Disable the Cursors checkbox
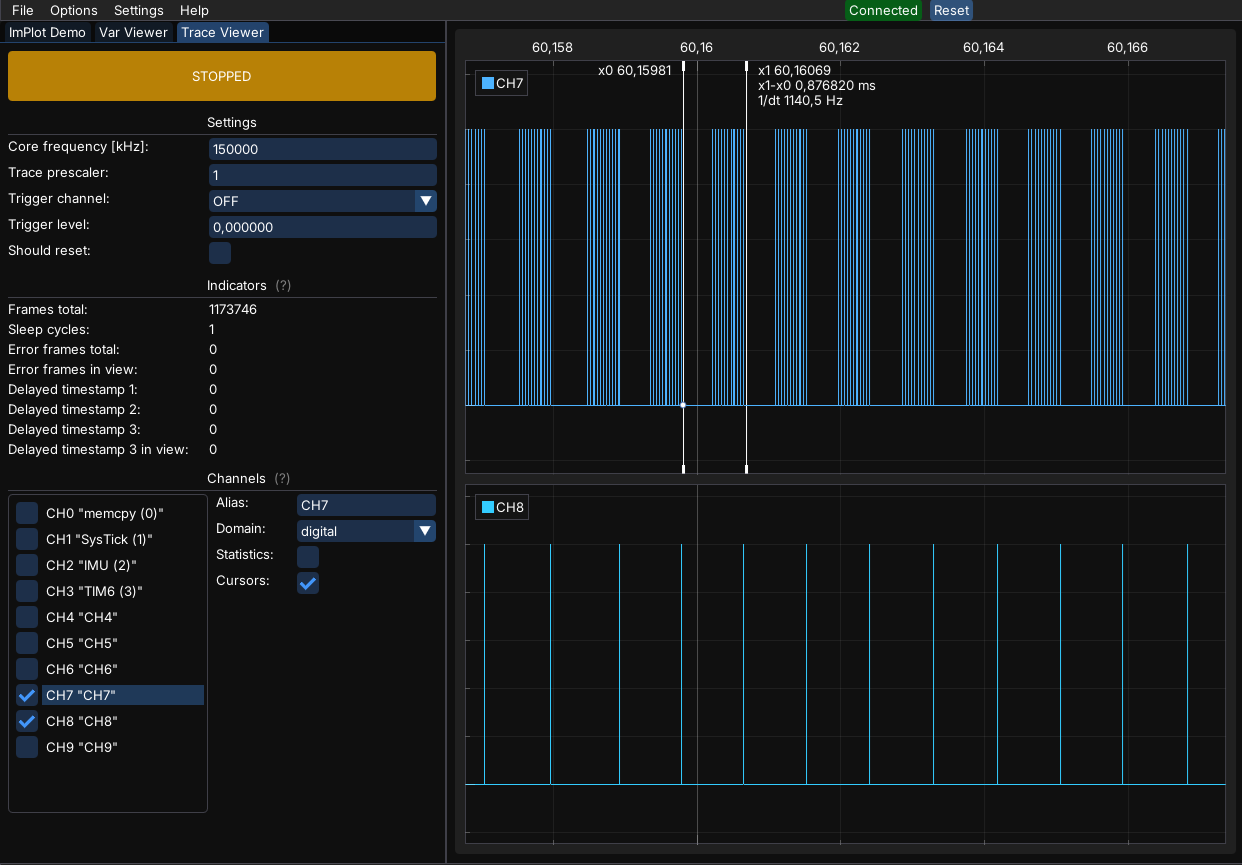The width and height of the screenshot is (1242, 865). click(308, 583)
